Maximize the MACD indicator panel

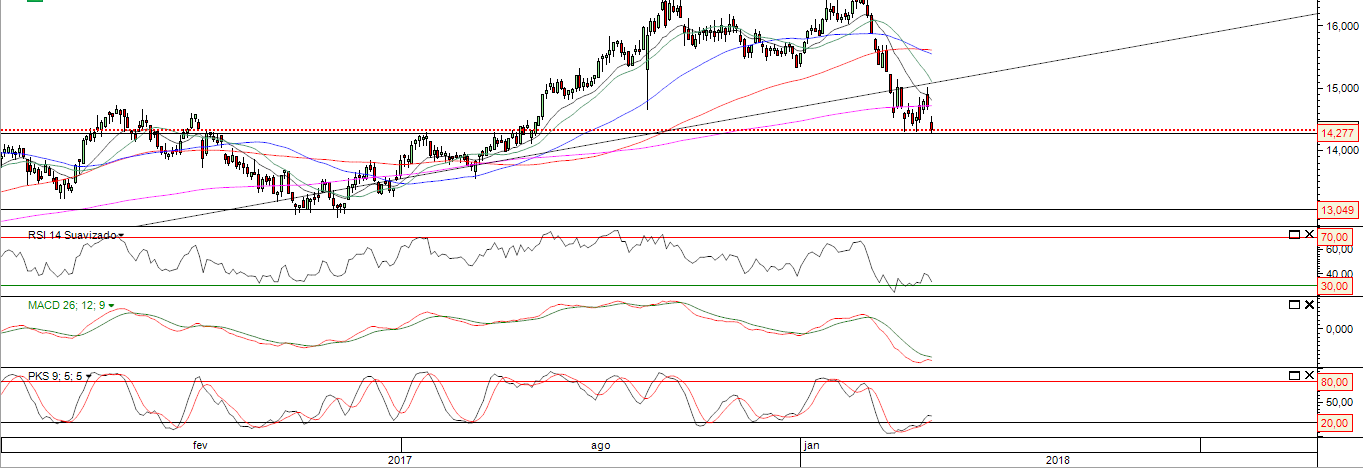[1293, 304]
